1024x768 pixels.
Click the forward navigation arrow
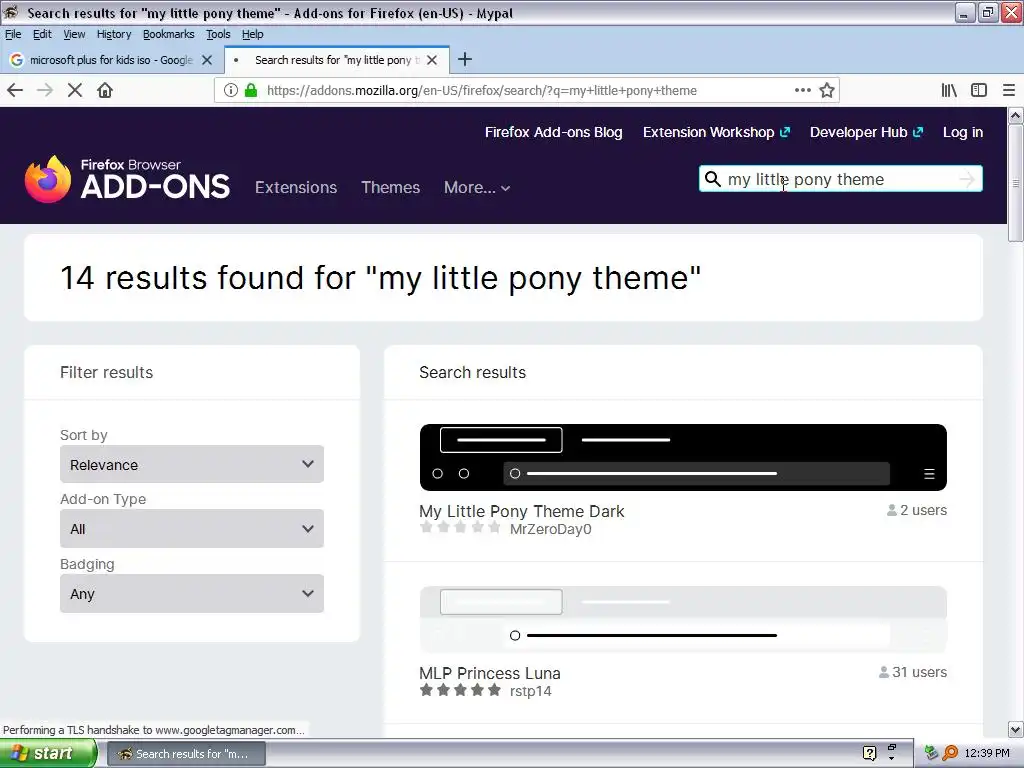point(45,90)
